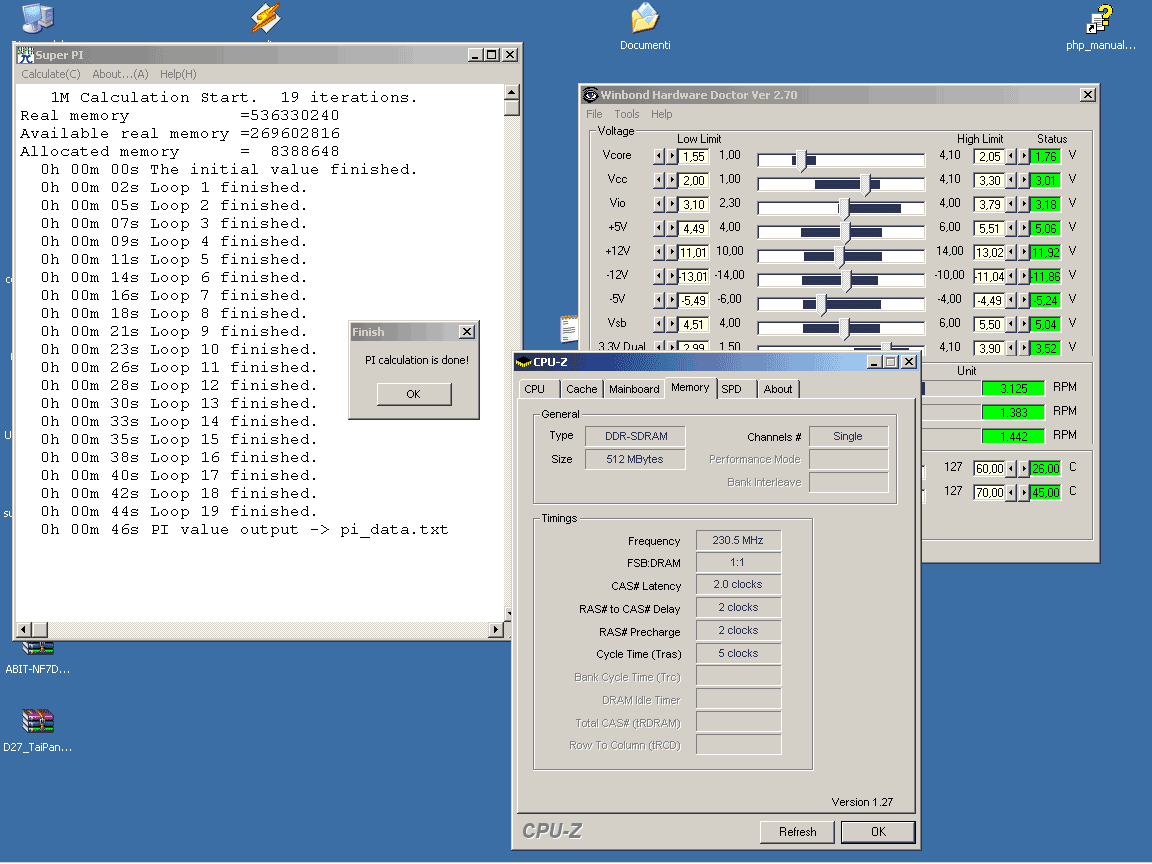Click the CAS# Latency value 2.0 clocks
This screenshot has width=1152, height=864.
(738, 584)
